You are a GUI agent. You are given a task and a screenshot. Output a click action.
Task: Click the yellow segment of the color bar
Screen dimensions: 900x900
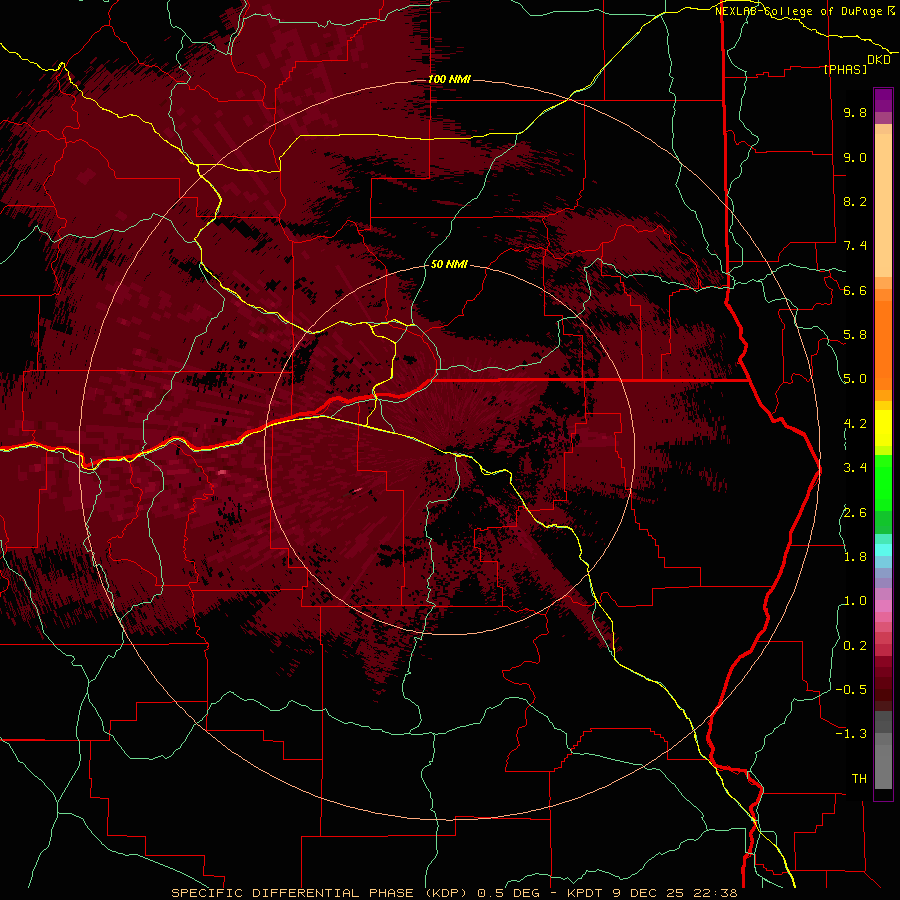click(x=883, y=428)
